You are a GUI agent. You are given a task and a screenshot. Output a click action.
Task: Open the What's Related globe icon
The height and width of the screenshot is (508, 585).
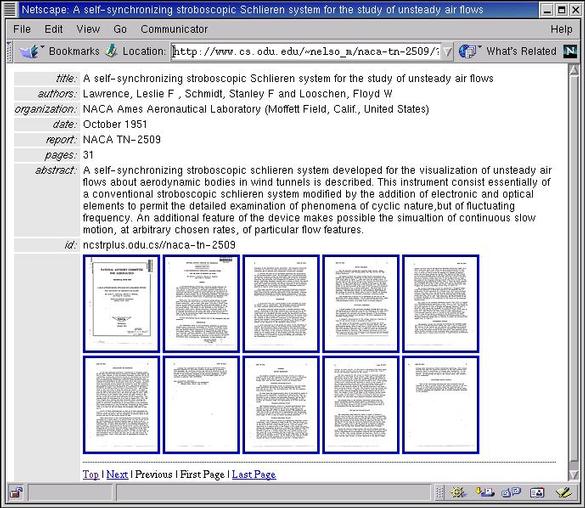(468, 51)
